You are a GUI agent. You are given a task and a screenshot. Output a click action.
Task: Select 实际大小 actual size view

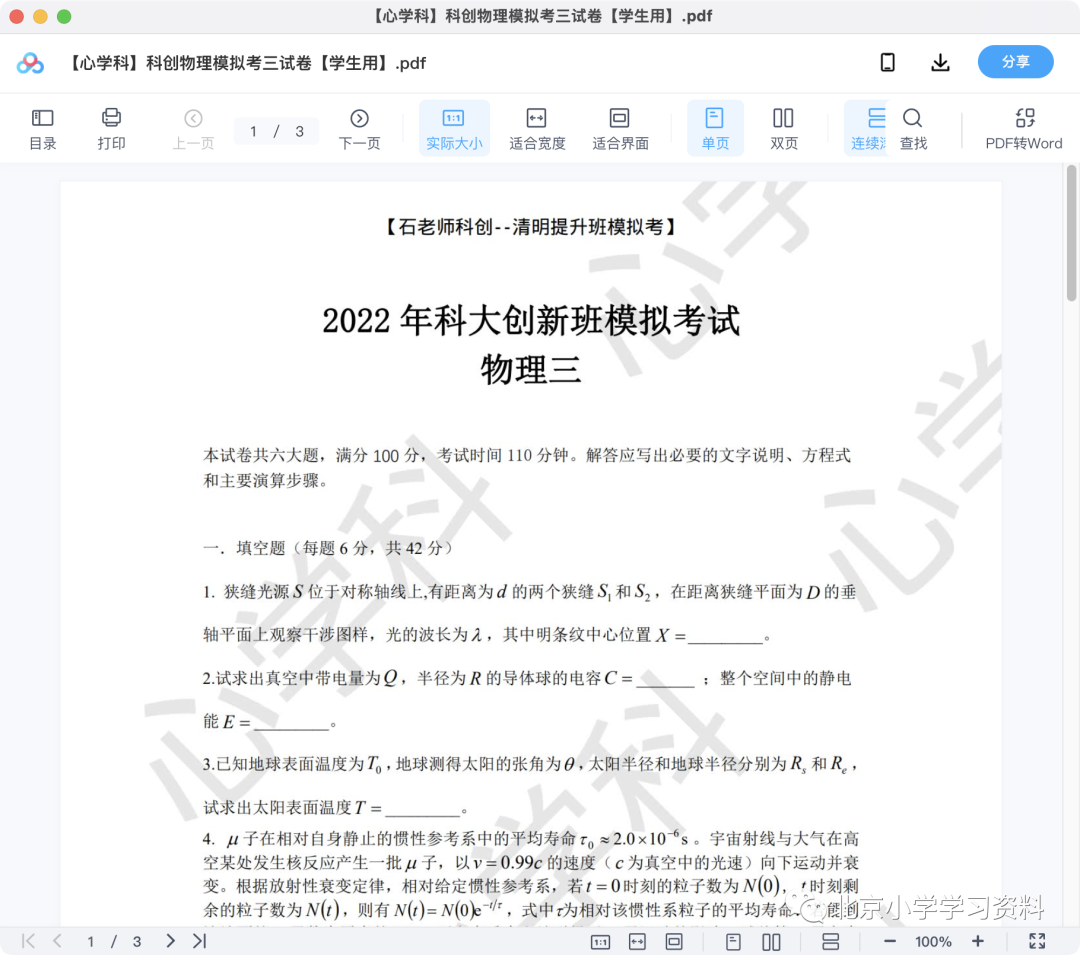pyautogui.click(x=454, y=128)
